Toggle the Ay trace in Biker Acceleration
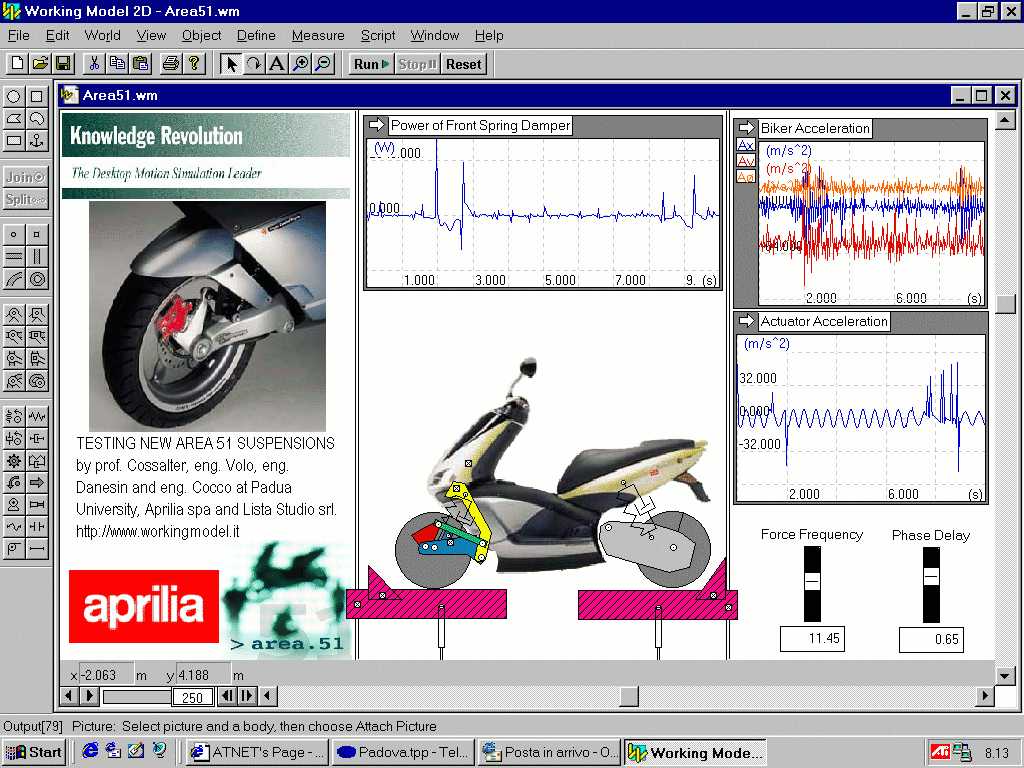The image size is (1024, 768). pos(746,161)
